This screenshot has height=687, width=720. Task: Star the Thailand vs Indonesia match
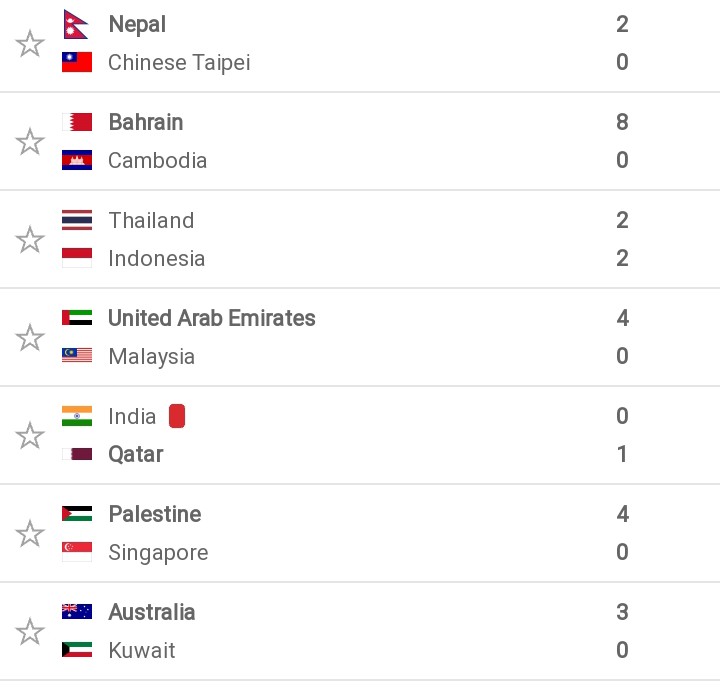tap(30, 239)
